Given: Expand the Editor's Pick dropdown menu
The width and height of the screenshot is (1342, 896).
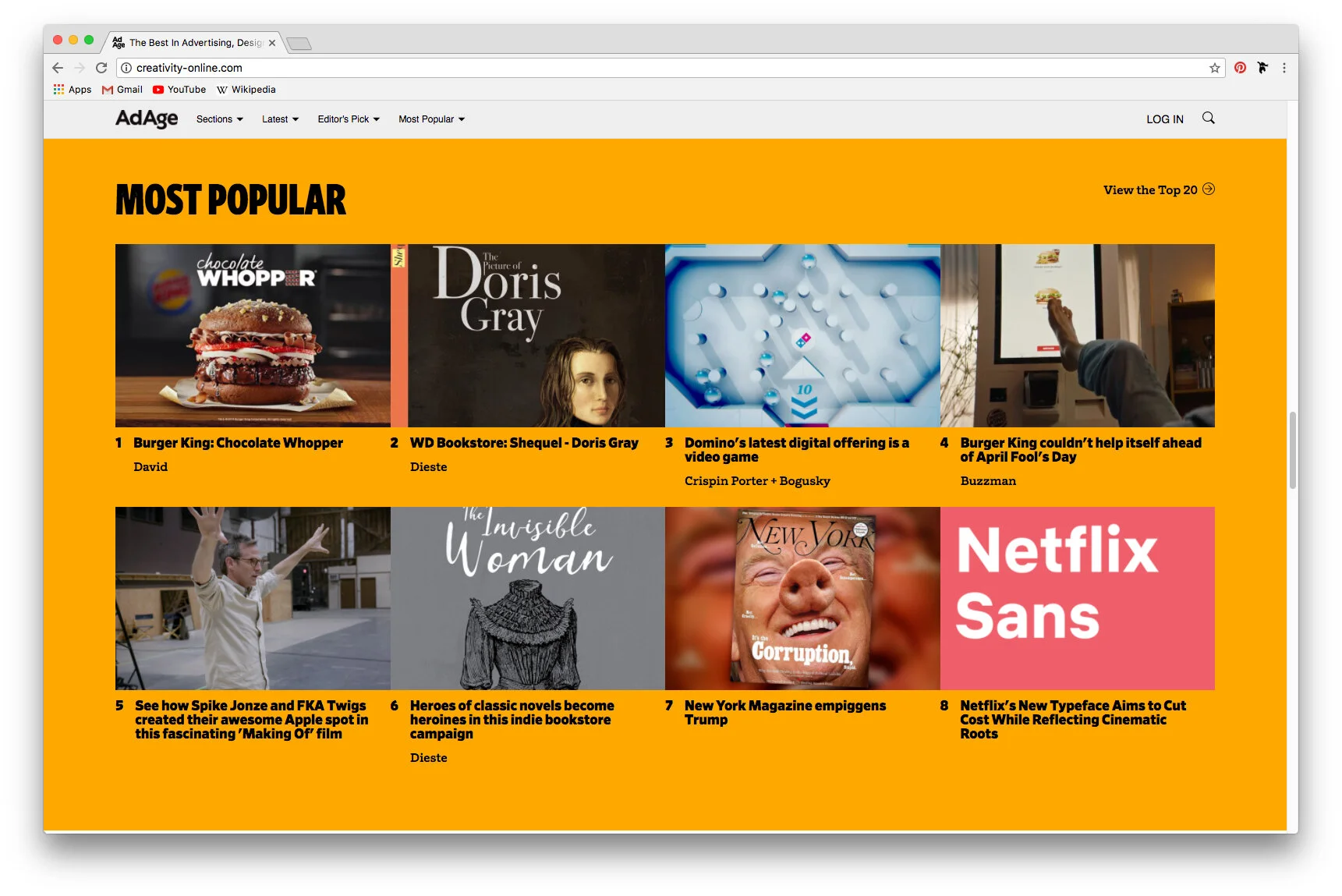Looking at the screenshot, I should pyautogui.click(x=349, y=119).
